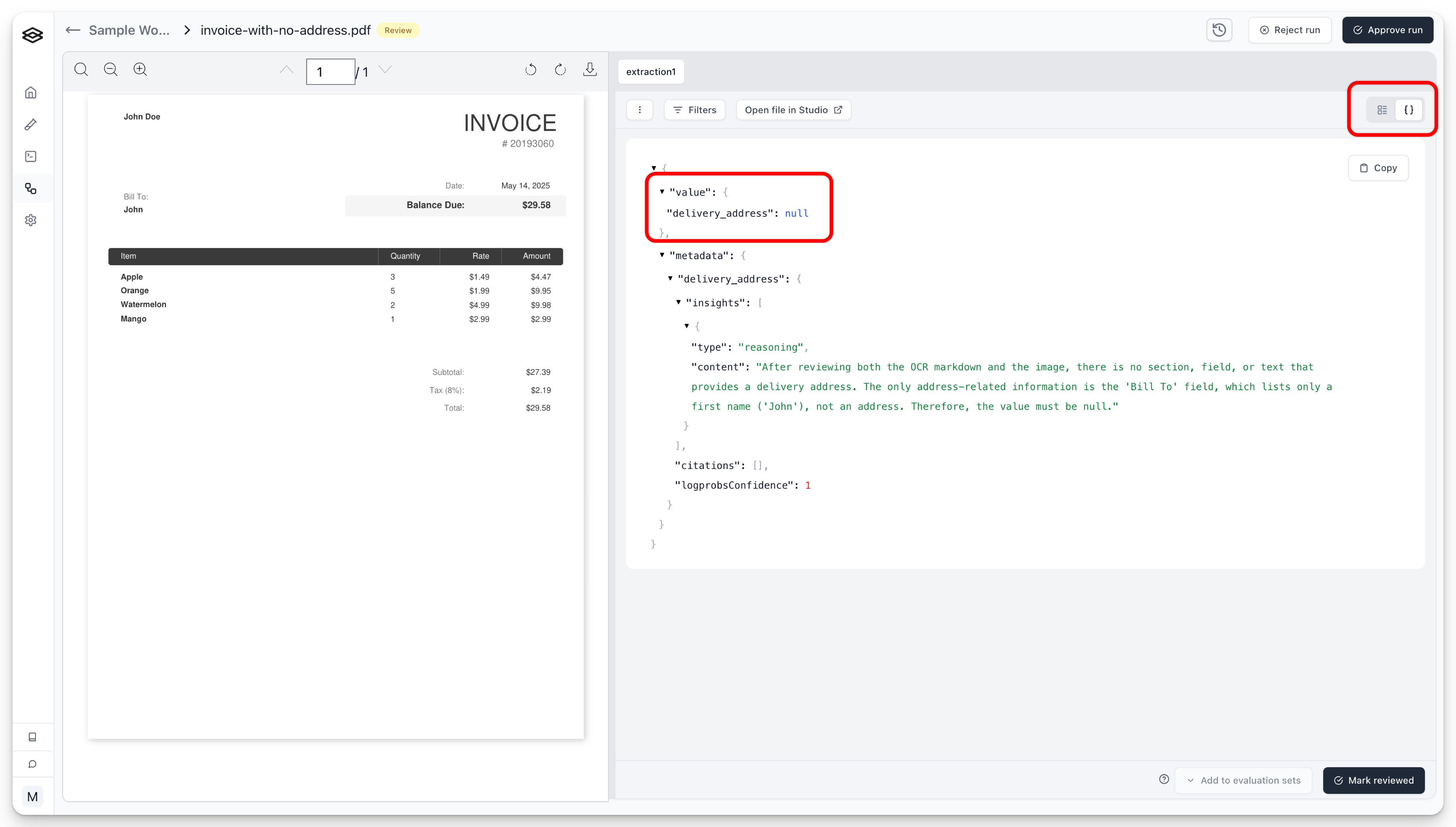Select the extraction1 tab
Screen dimensions: 1456x827
point(651,72)
